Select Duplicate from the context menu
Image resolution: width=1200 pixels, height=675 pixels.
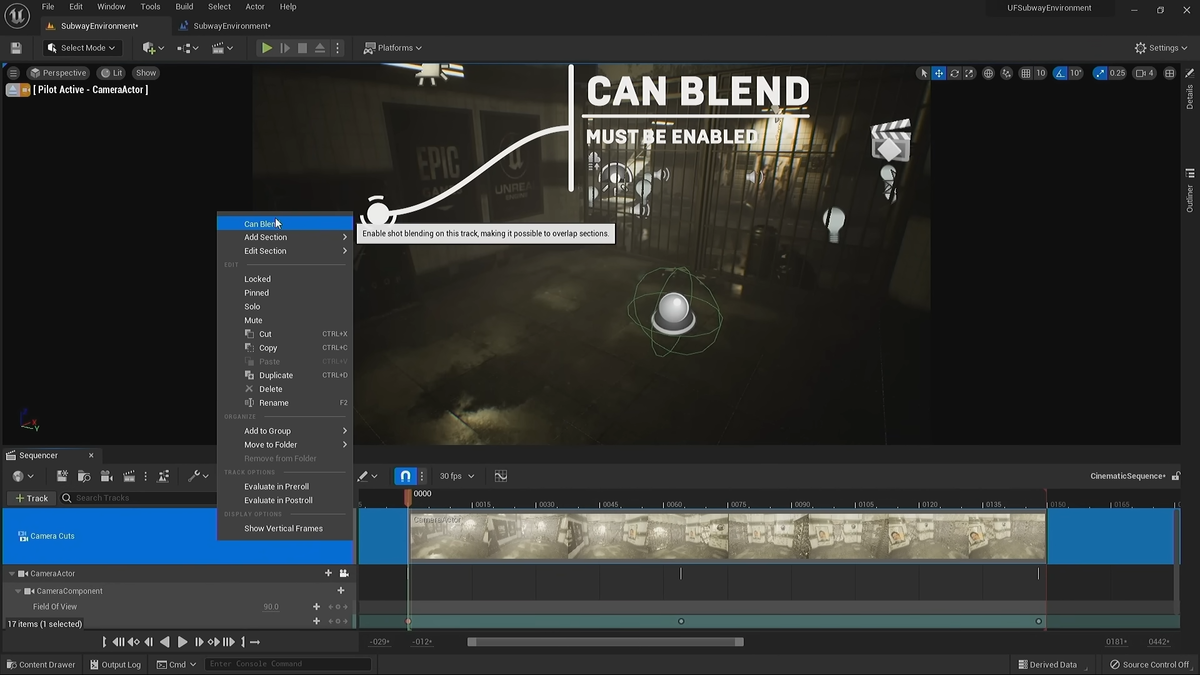point(276,375)
